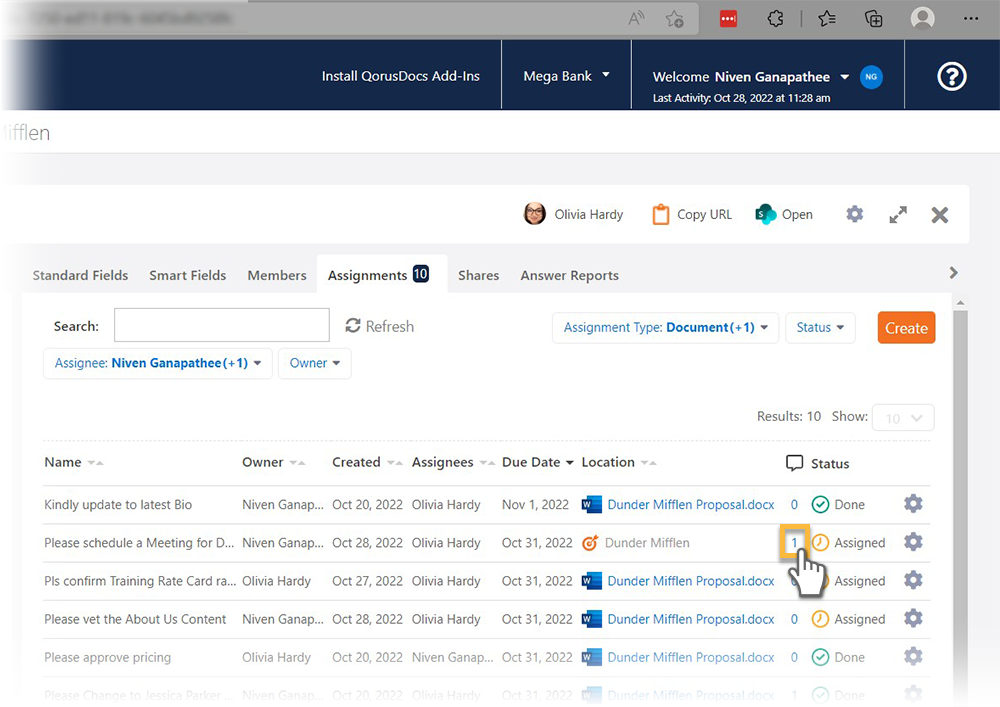Open comment count 1 for meeting assignment
1000x707 pixels.
coord(794,542)
